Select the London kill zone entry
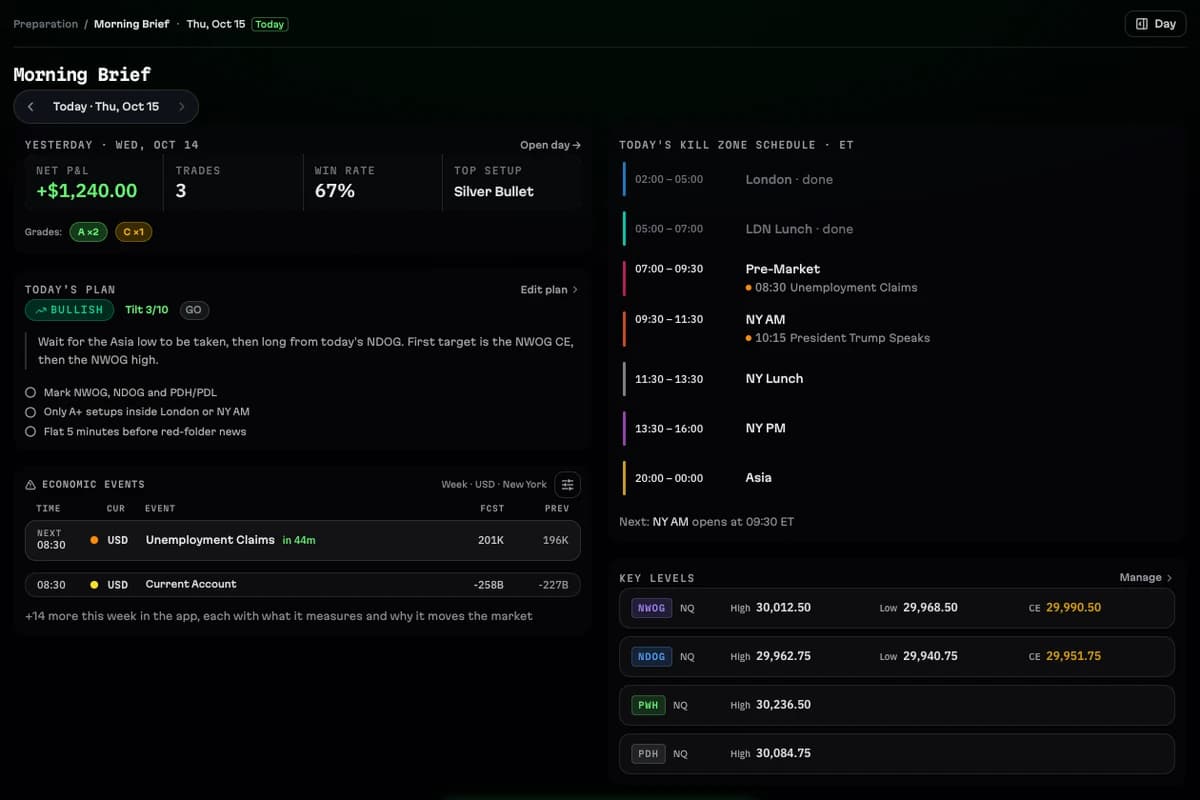 pyautogui.click(x=898, y=180)
